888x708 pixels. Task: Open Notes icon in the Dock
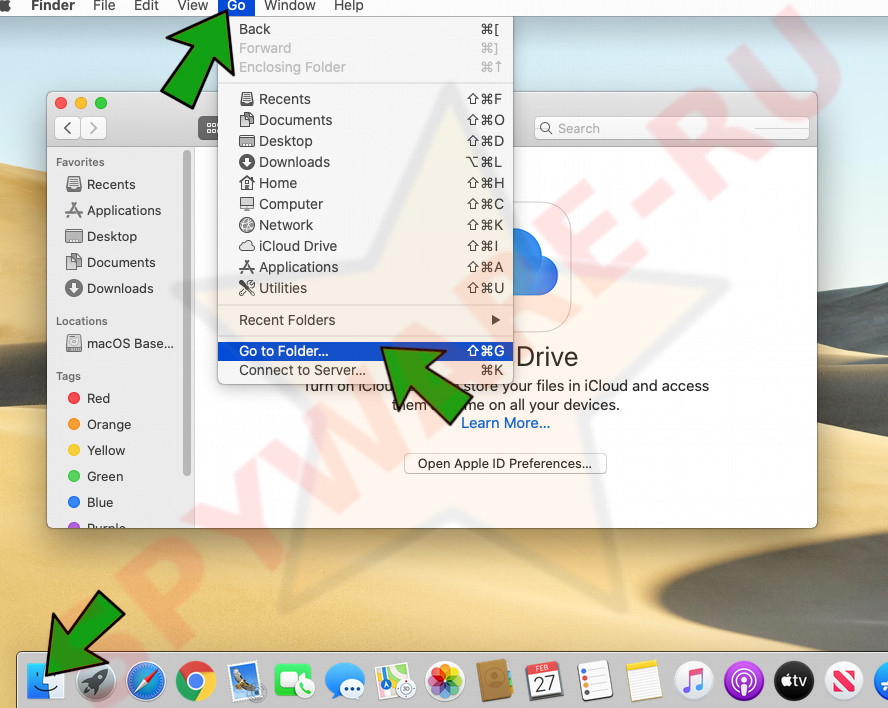click(x=644, y=681)
